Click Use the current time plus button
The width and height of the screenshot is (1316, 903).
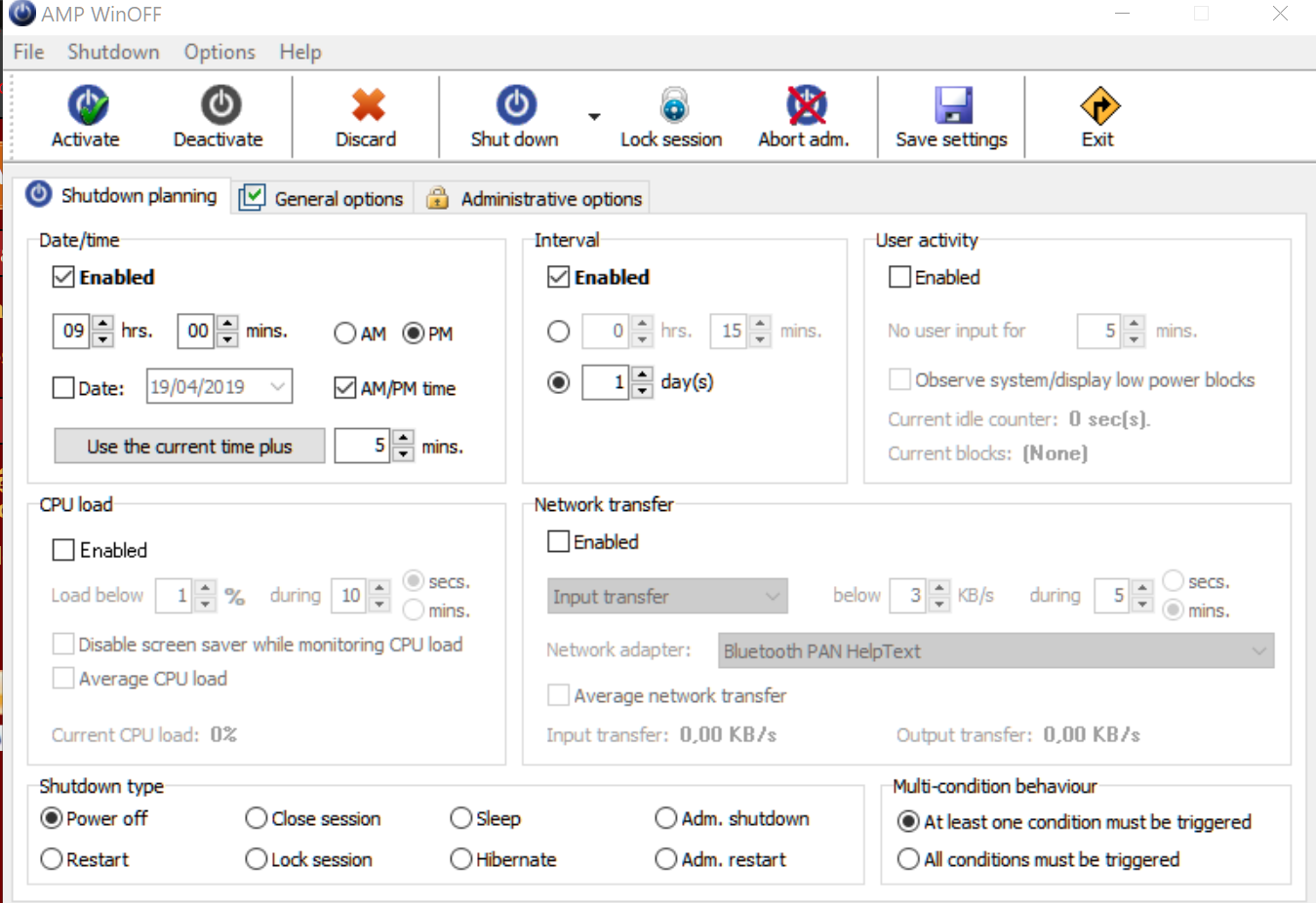point(189,447)
